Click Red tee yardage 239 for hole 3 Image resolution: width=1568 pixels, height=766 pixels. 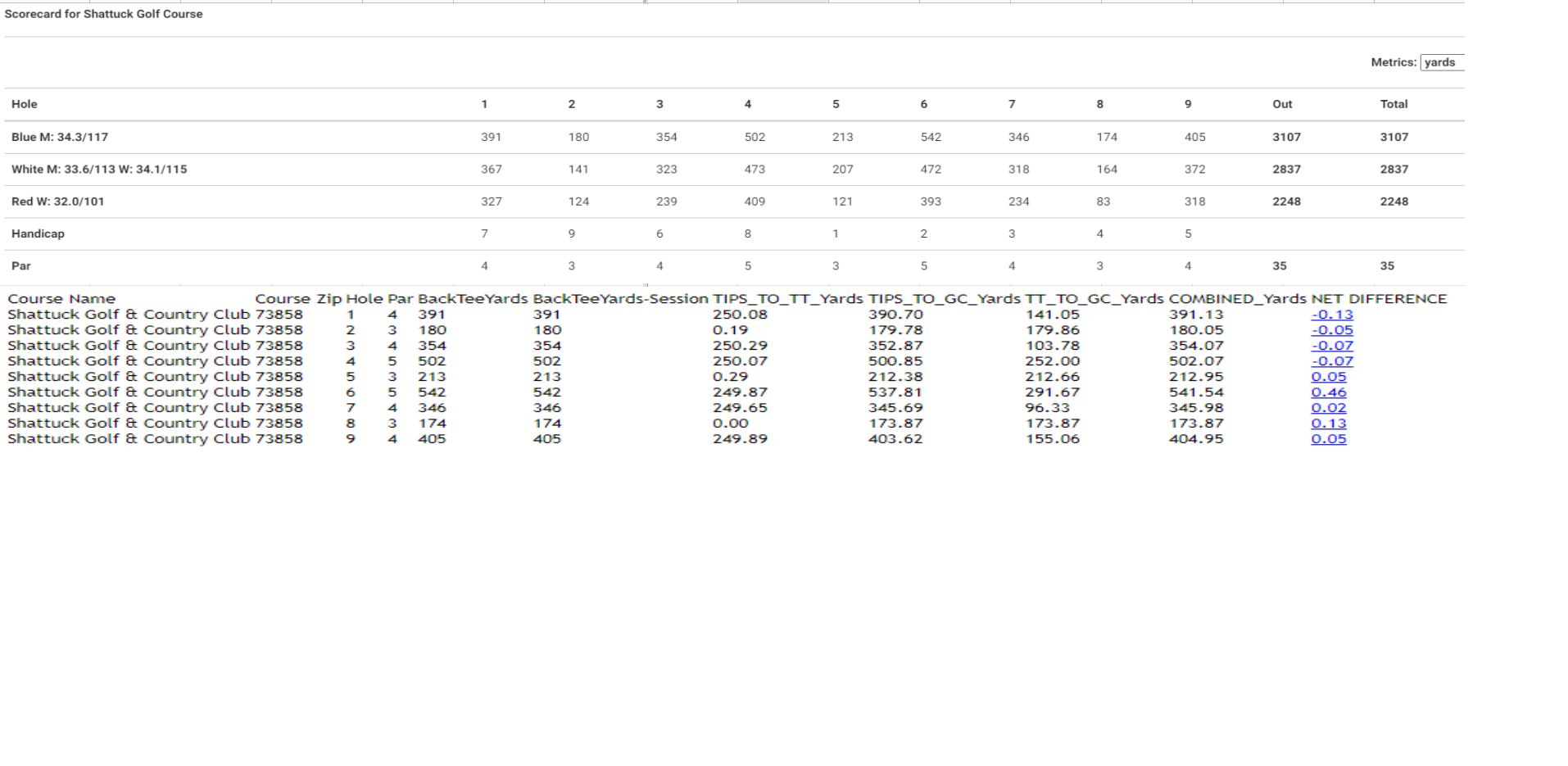pyautogui.click(x=667, y=202)
